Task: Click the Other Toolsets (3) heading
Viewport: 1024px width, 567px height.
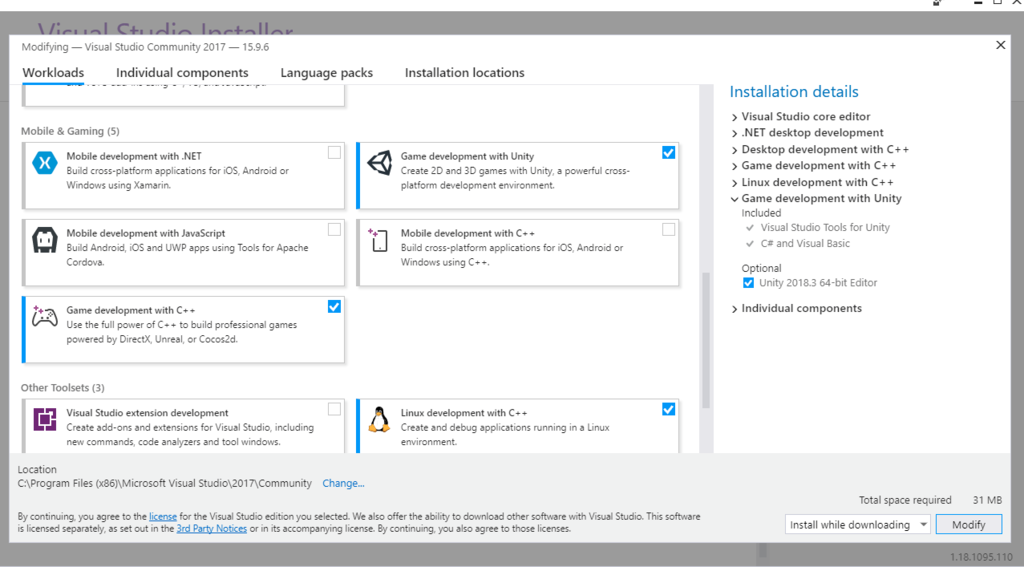Action: click(62, 388)
